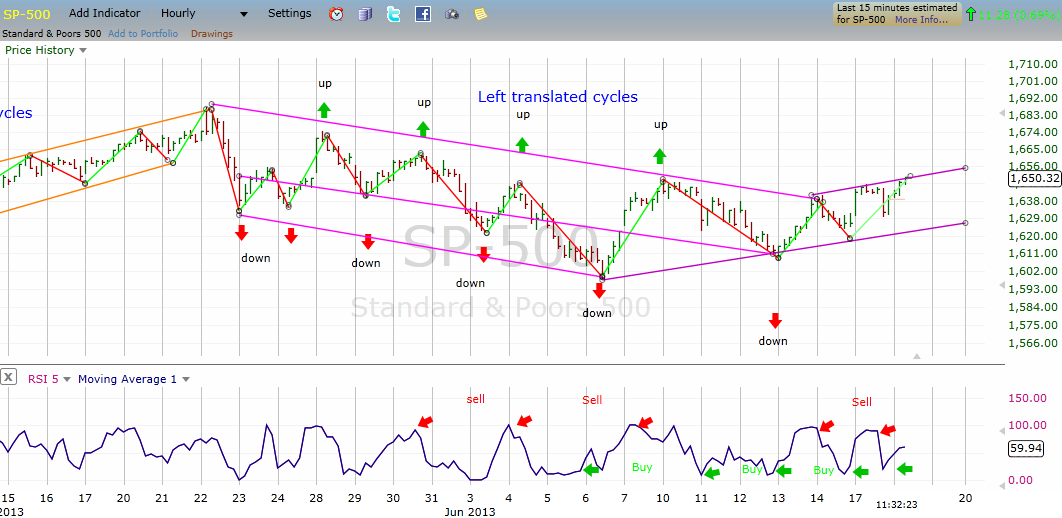Close the RSI indicator panel with X
This screenshot has width=1062, height=518.
[x=8, y=377]
